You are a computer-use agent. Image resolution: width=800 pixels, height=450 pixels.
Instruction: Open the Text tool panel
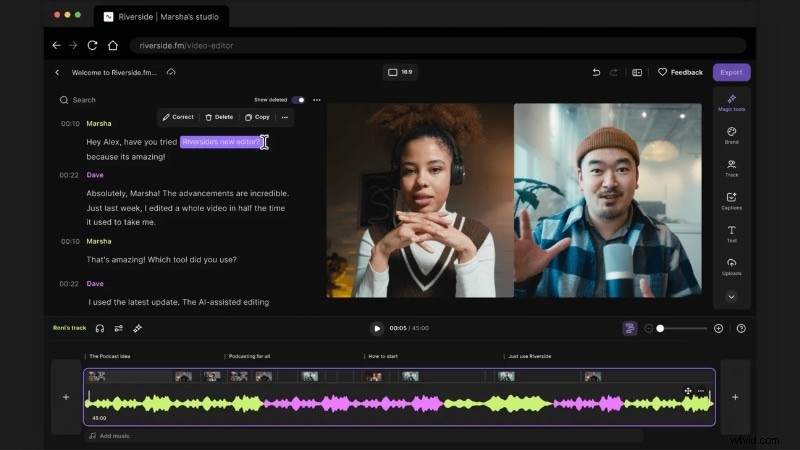coord(731,234)
